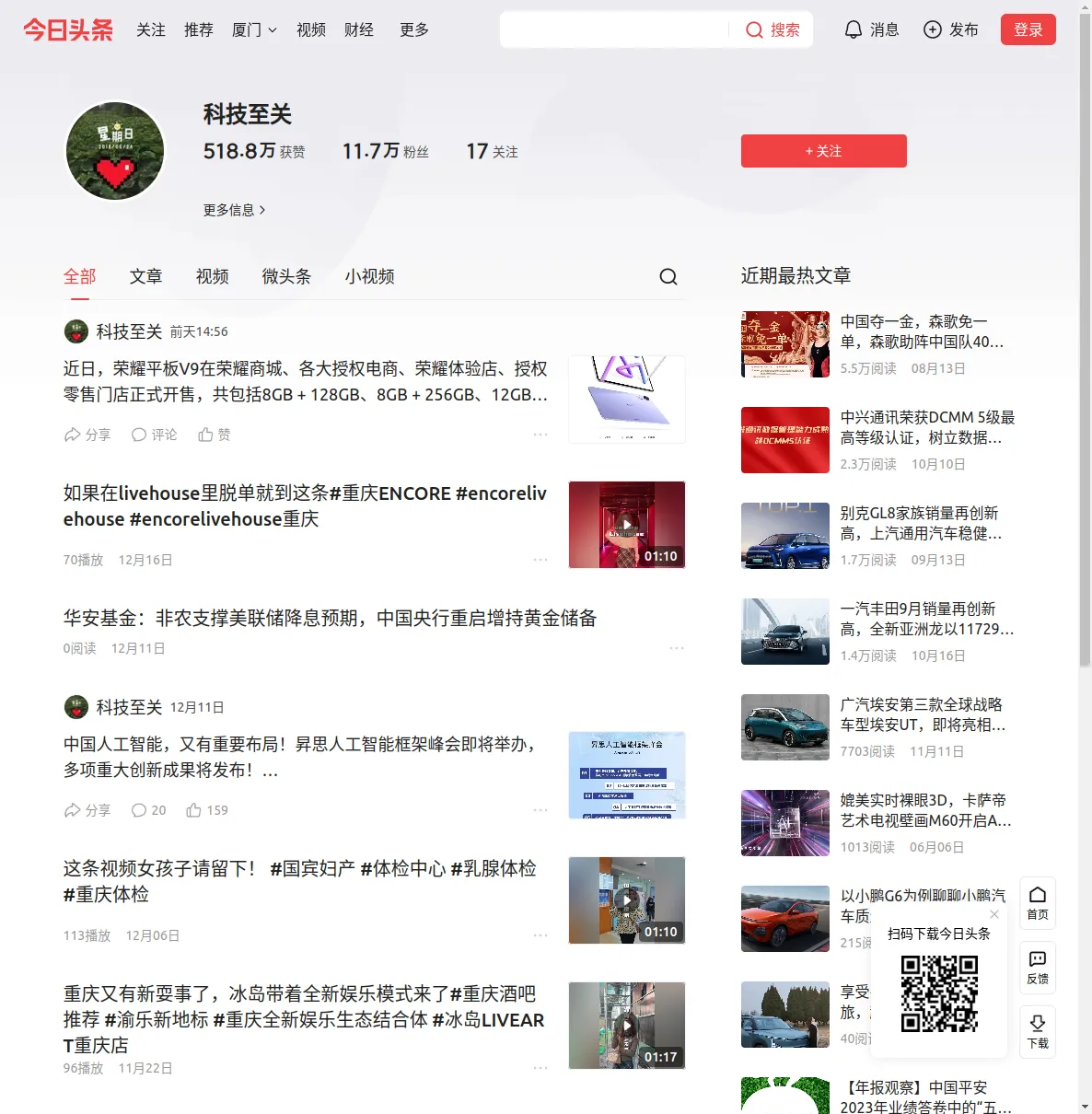The width and height of the screenshot is (1092, 1114).
Task: Open more options for 冰岛LIVEART video post
Action: pyautogui.click(x=540, y=1068)
